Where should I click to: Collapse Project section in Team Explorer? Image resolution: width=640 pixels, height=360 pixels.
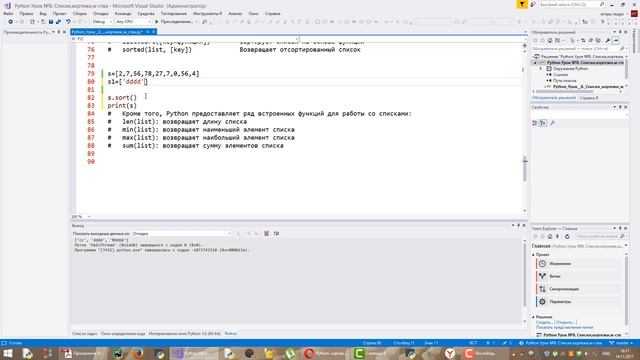[x=533, y=254]
